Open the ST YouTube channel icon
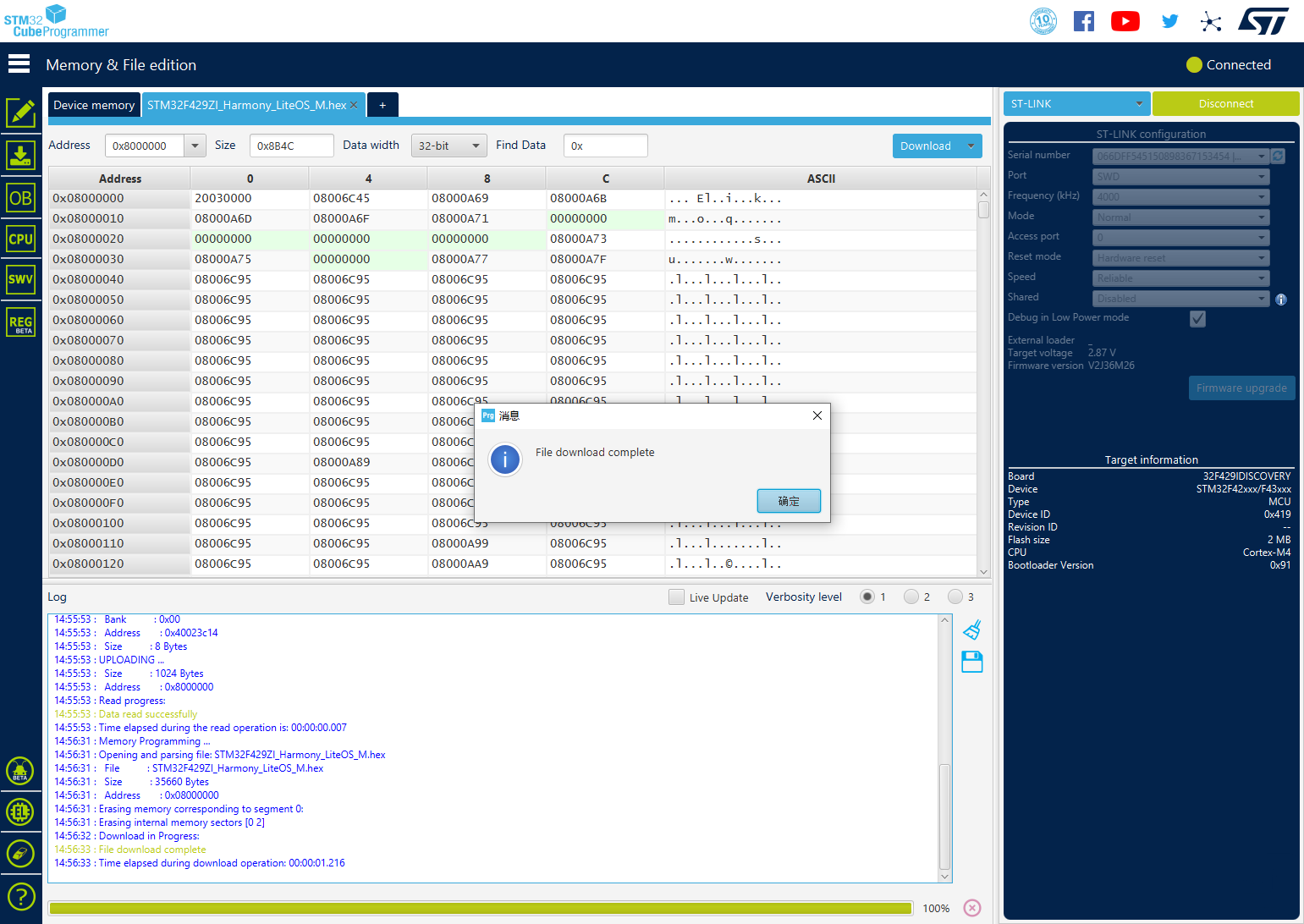This screenshot has width=1304, height=924. pyautogui.click(x=1125, y=21)
